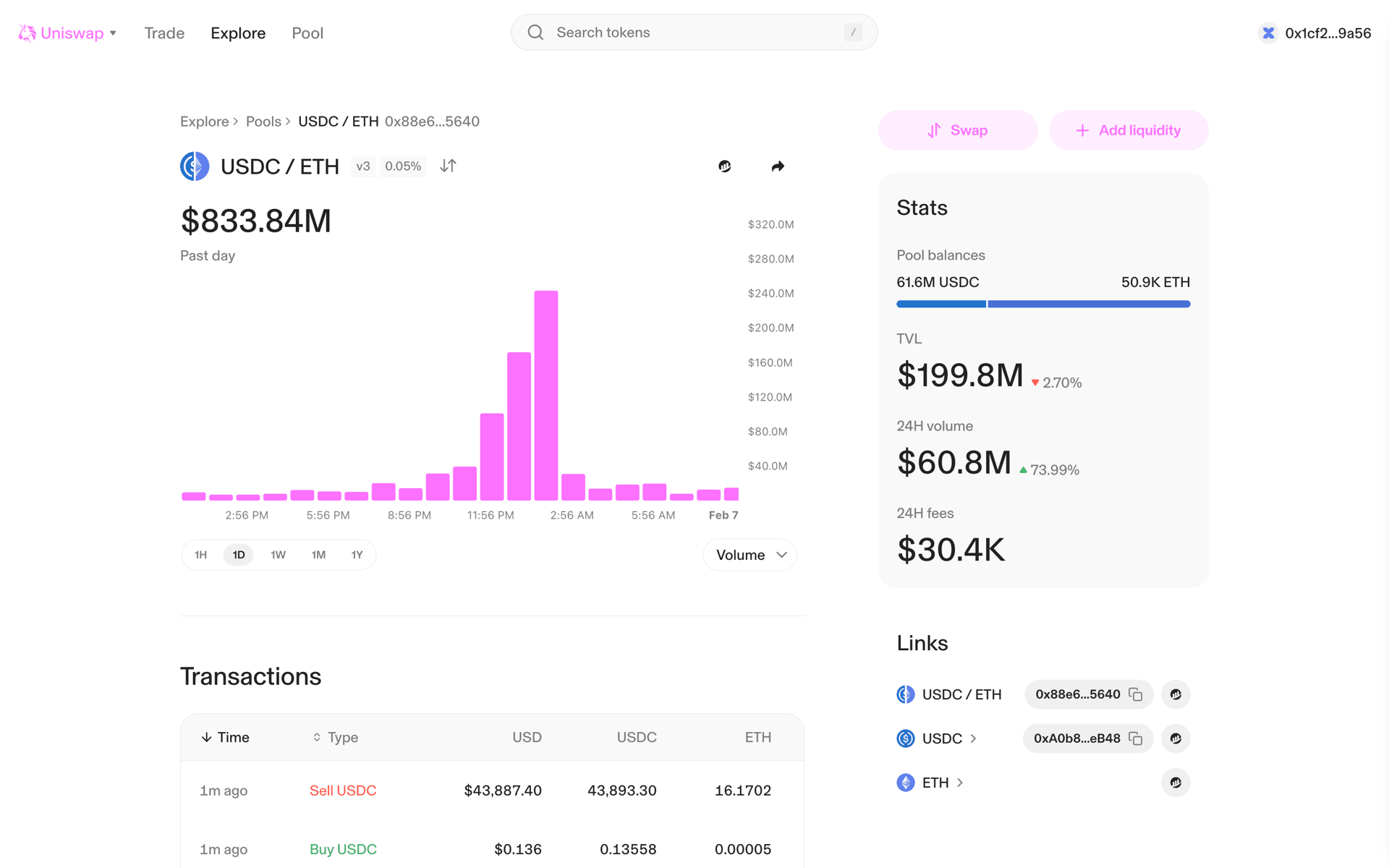Screen dimensions: 1389x868
Task: Go to the Trade tab
Action: pos(164,33)
